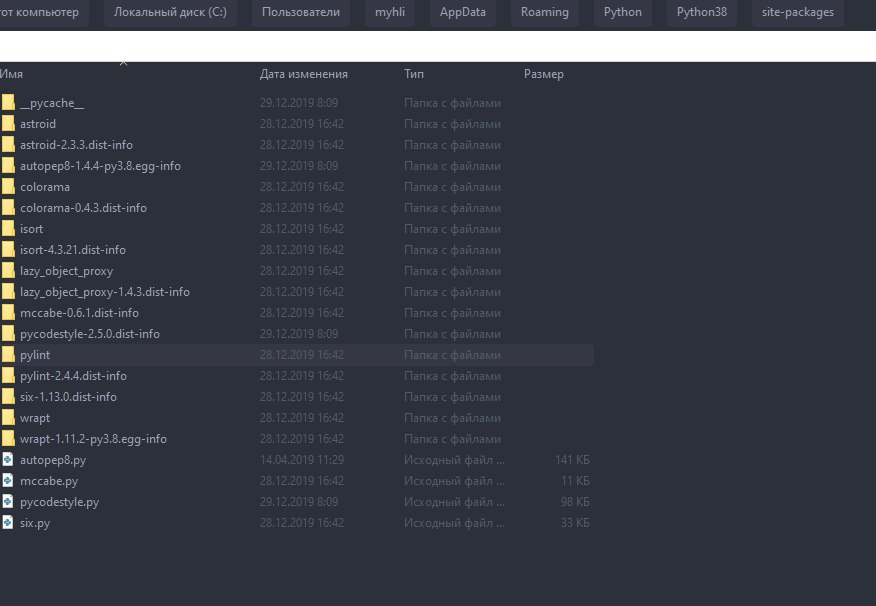Select lazy_object_proxy-1.4.3.dist-info folder icon
The height and width of the screenshot is (606, 876).
pyautogui.click(x=8, y=292)
